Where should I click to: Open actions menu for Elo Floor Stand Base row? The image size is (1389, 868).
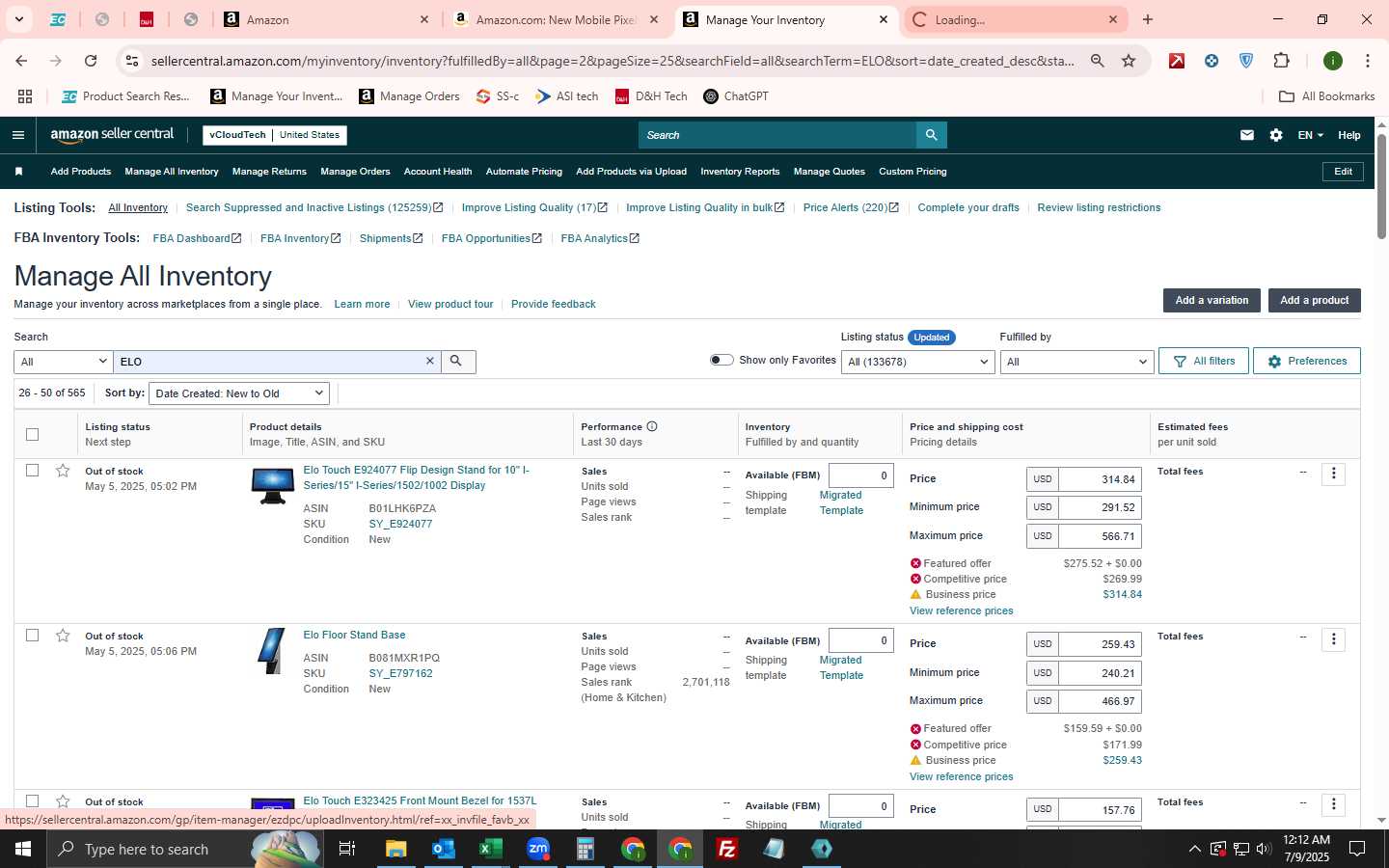(x=1333, y=638)
